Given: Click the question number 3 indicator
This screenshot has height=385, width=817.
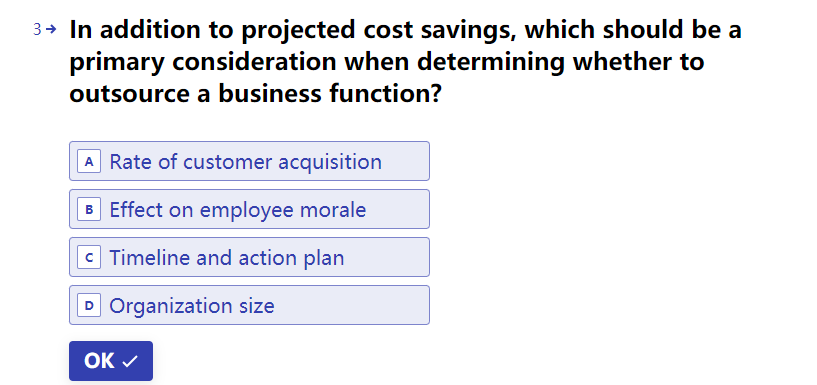Looking at the screenshot, I should point(37,30).
